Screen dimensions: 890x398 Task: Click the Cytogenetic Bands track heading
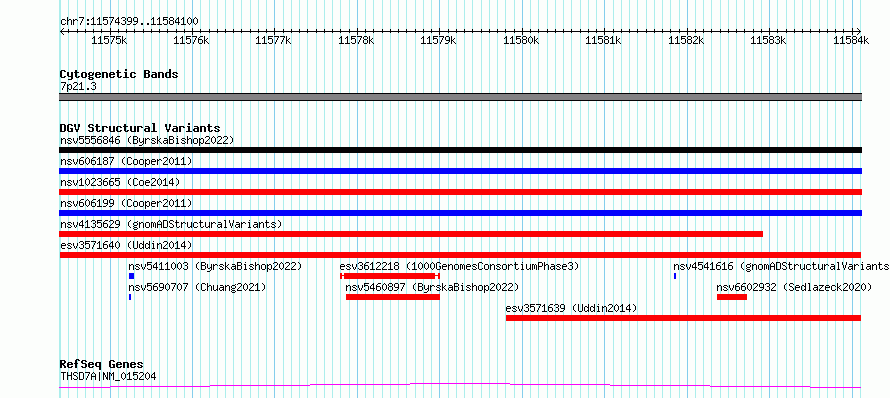click(119, 74)
